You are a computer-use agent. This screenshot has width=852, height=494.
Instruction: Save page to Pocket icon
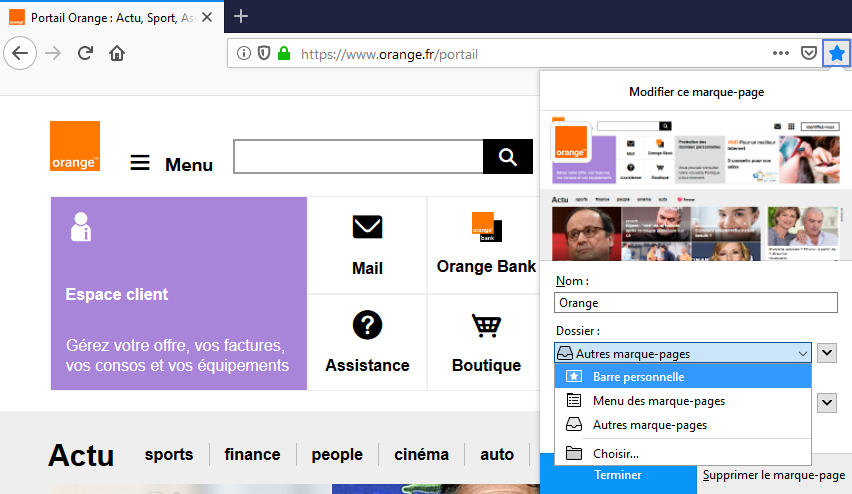(x=809, y=53)
